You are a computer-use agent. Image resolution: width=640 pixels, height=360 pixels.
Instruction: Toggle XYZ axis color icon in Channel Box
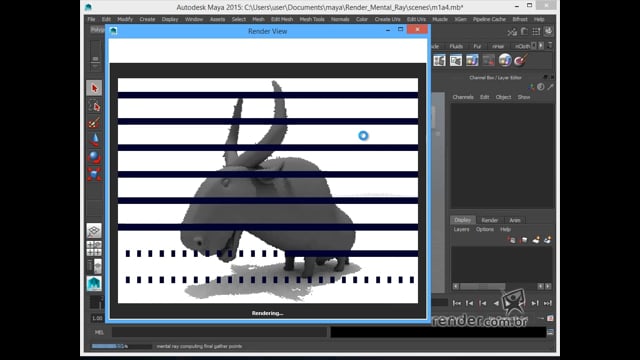[531, 87]
